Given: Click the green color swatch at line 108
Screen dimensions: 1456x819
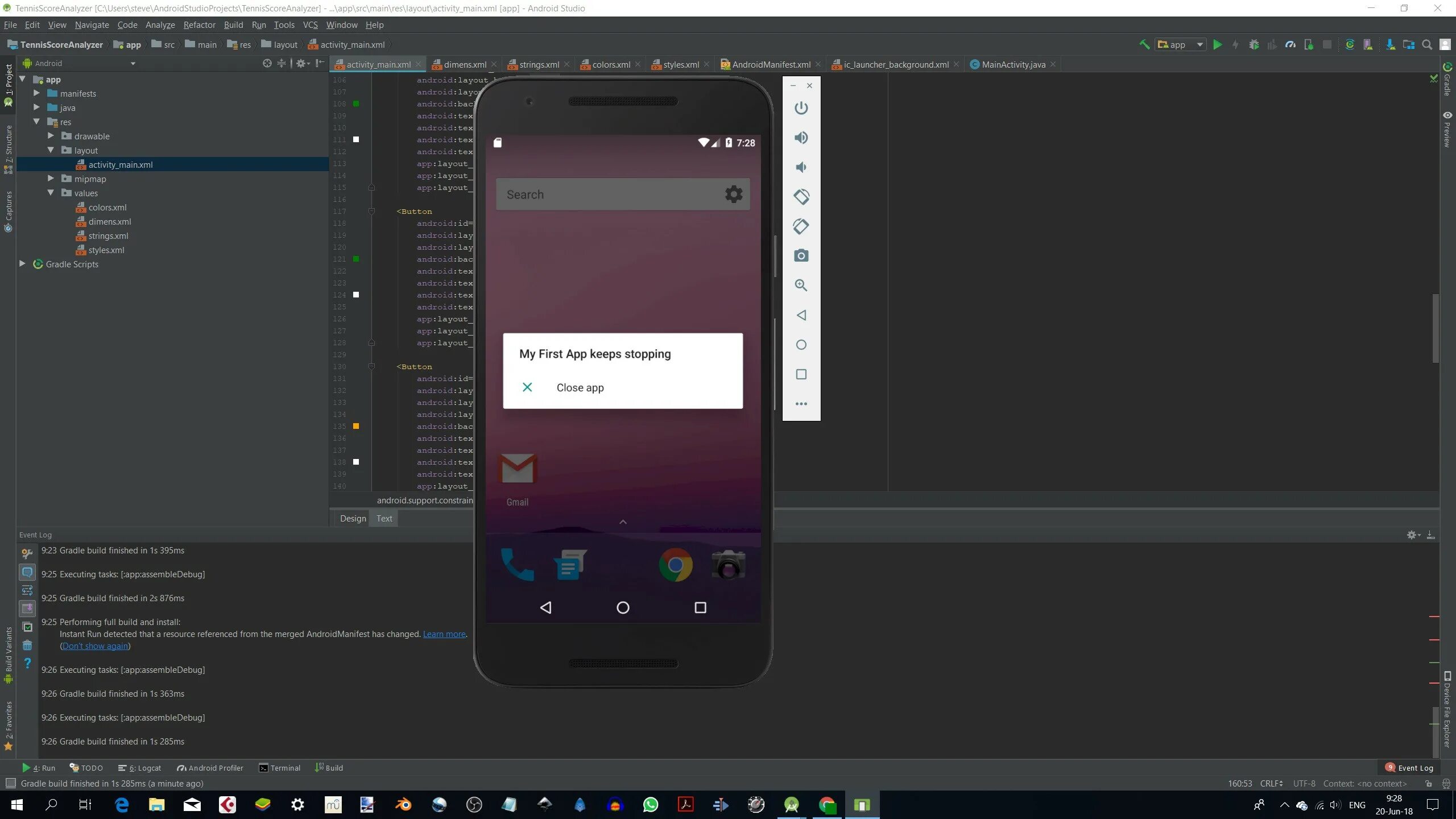Looking at the screenshot, I should pyautogui.click(x=356, y=104).
